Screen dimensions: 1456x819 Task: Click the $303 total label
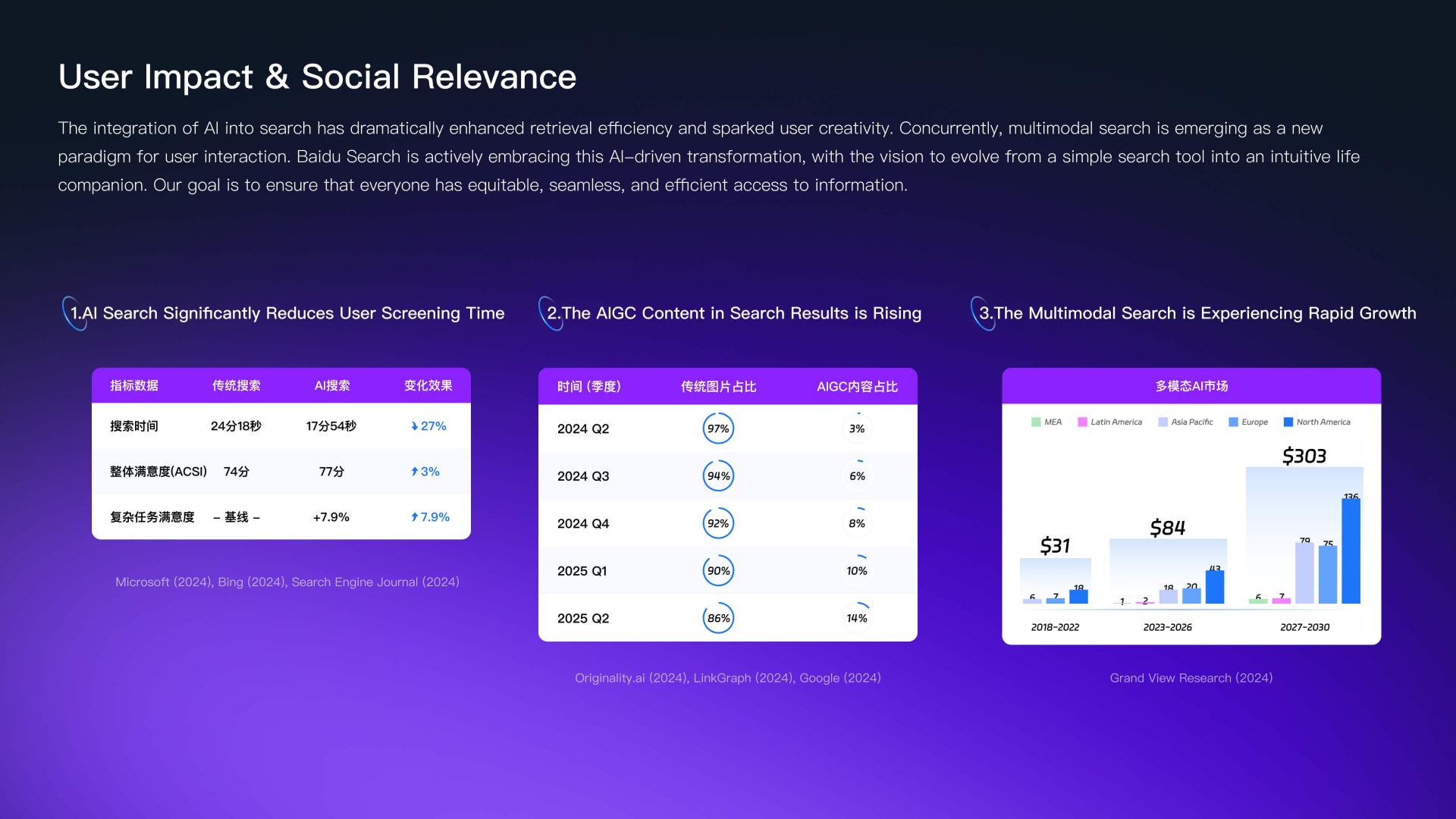(x=1304, y=456)
